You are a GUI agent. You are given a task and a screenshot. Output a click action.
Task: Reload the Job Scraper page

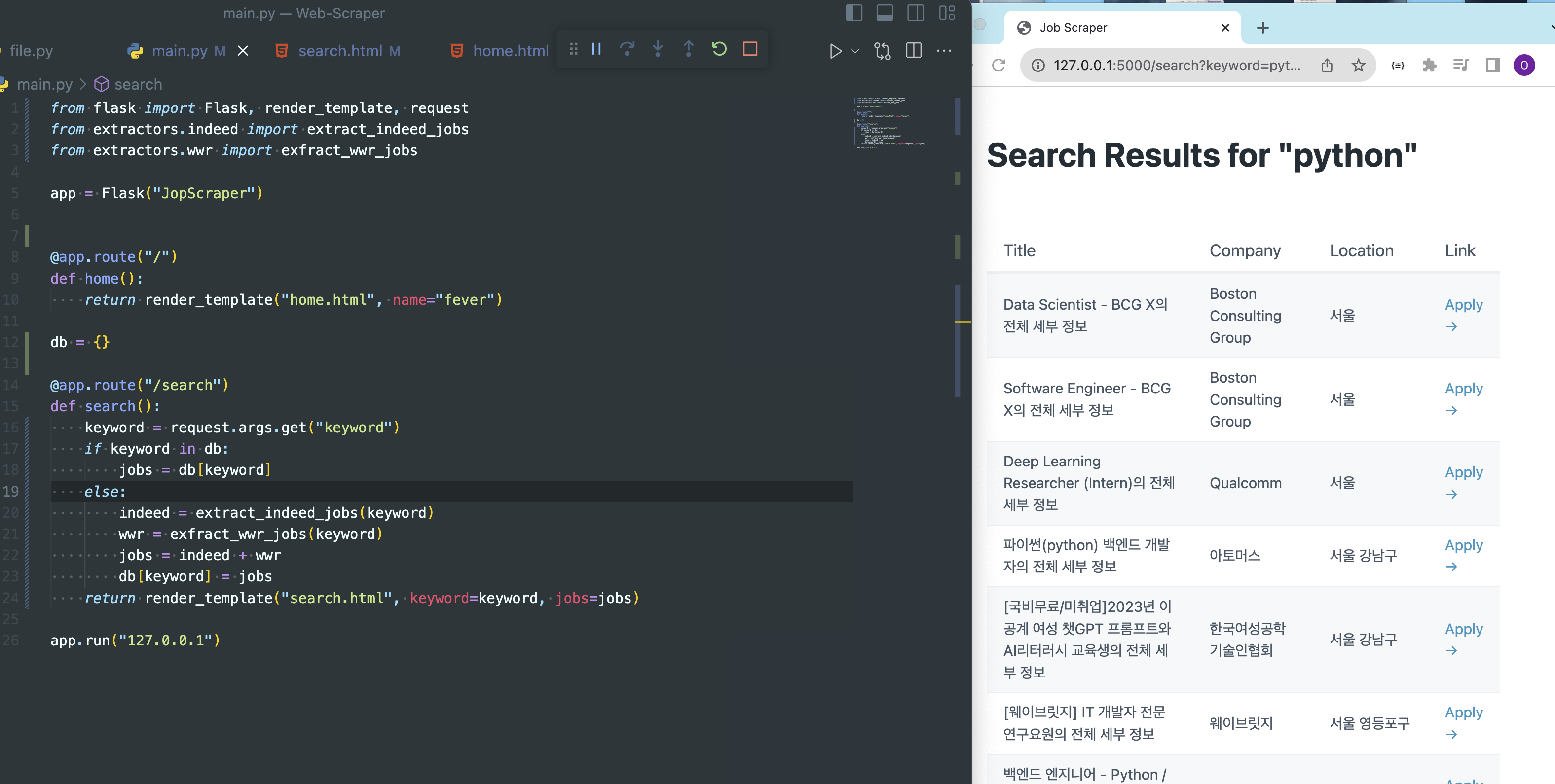point(999,65)
